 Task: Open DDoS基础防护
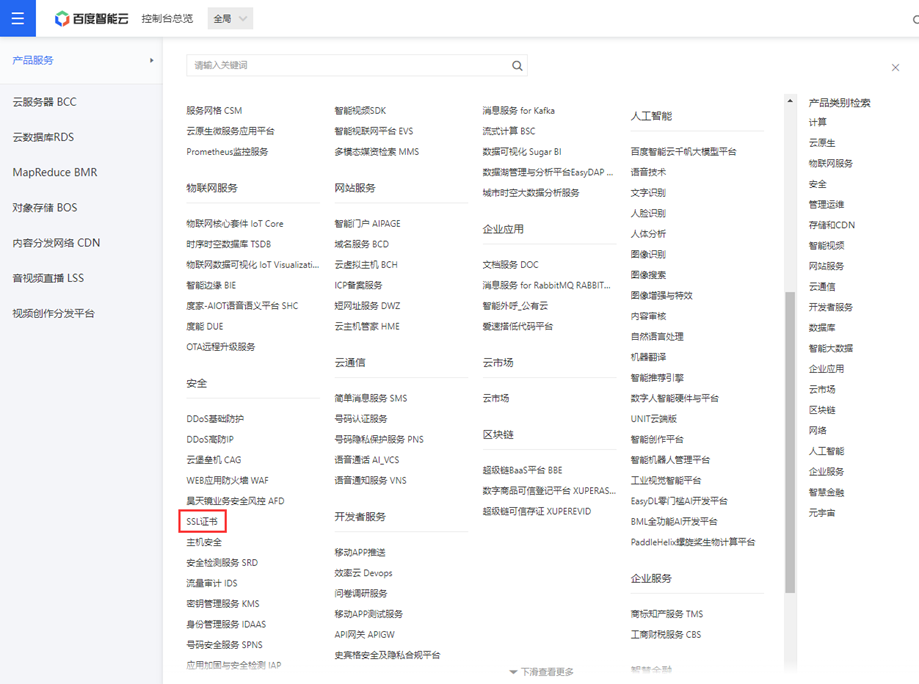[215, 419]
